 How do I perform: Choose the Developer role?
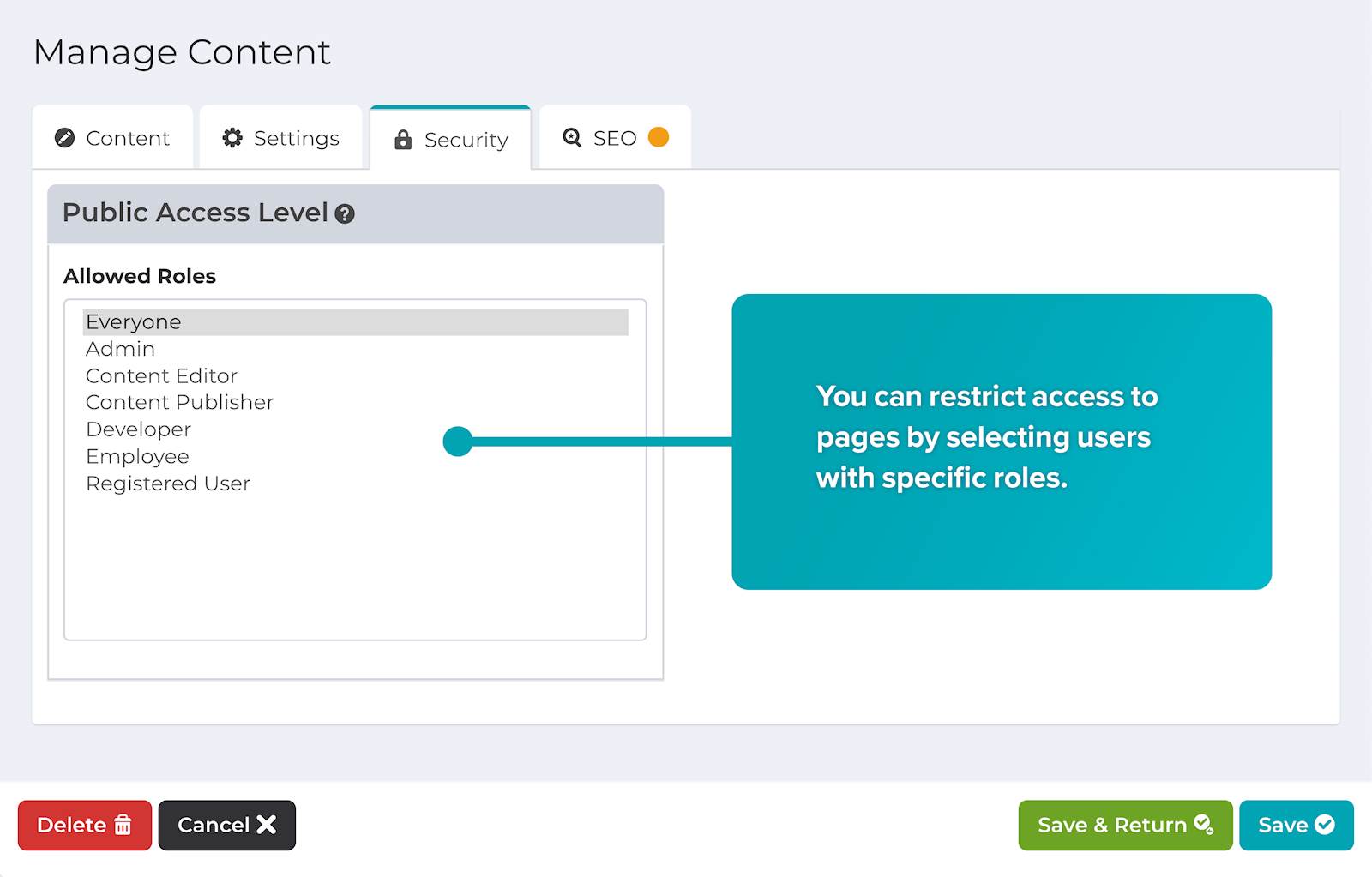pyautogui.click(x=356, y=429)
